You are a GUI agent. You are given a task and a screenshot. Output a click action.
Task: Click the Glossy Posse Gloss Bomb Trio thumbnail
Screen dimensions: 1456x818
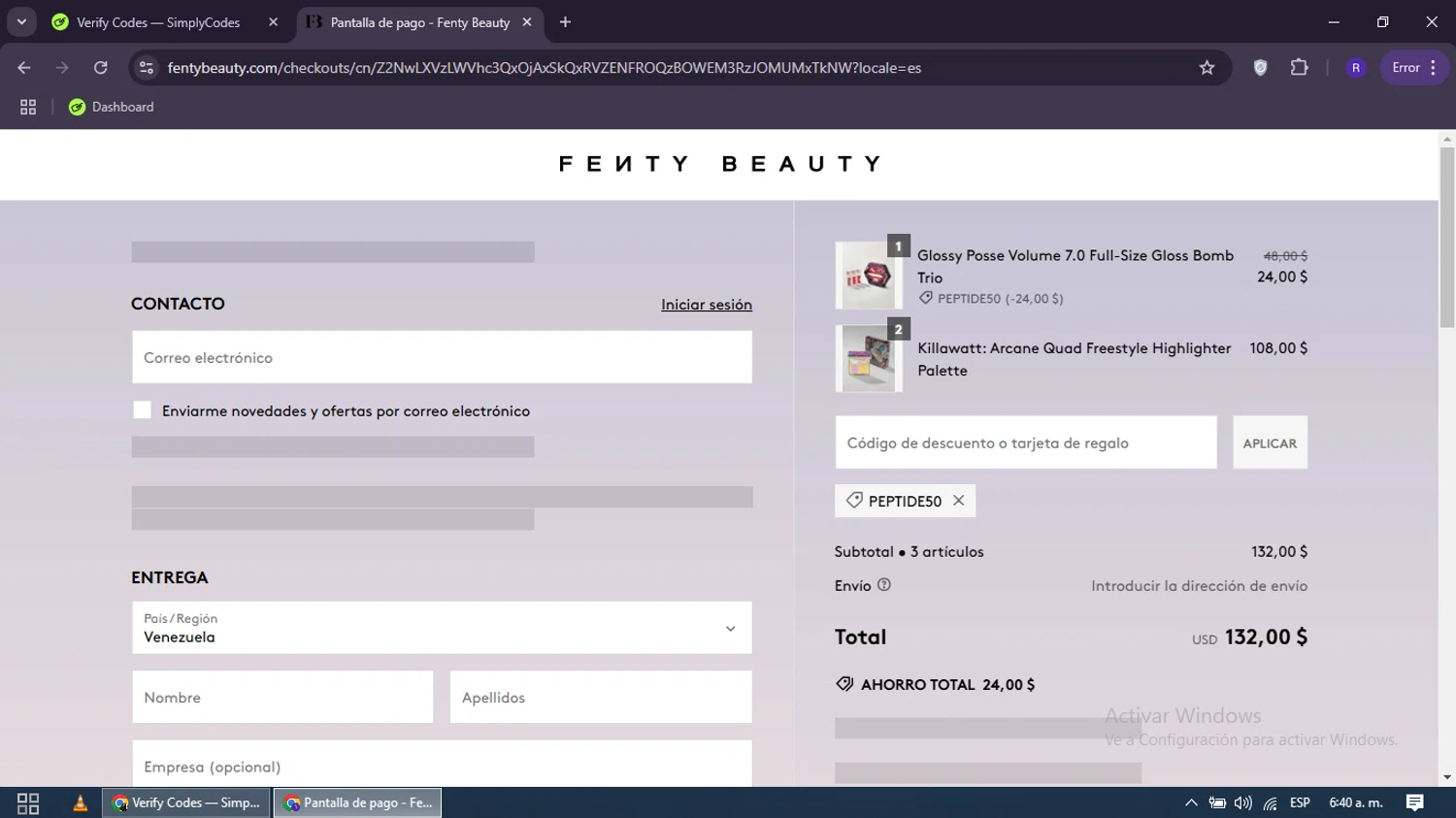[x=869, y=276]
